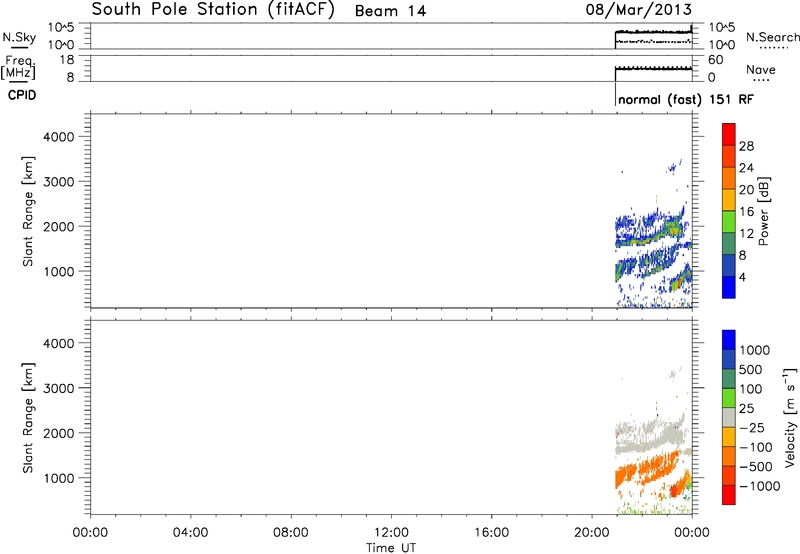Select the CPID label
Screen dimensions: 800x554
[x=22, y=95]
